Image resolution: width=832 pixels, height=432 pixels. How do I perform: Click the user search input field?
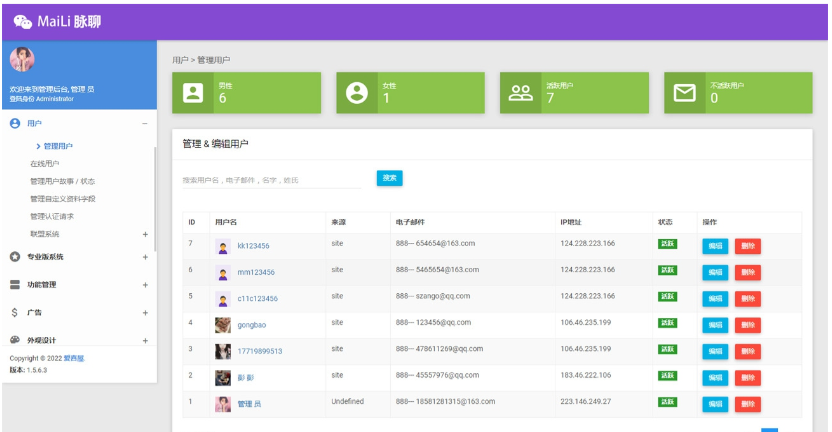click(x=270, y=180)
